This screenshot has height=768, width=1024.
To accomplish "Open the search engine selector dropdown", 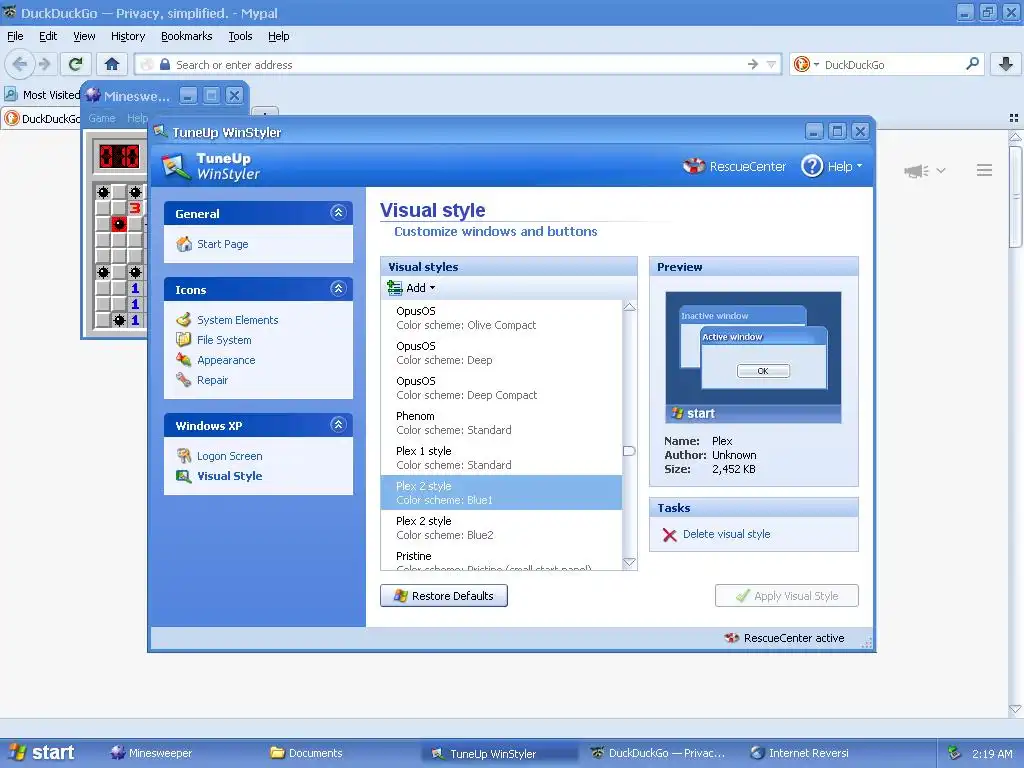I will point(806,64).
